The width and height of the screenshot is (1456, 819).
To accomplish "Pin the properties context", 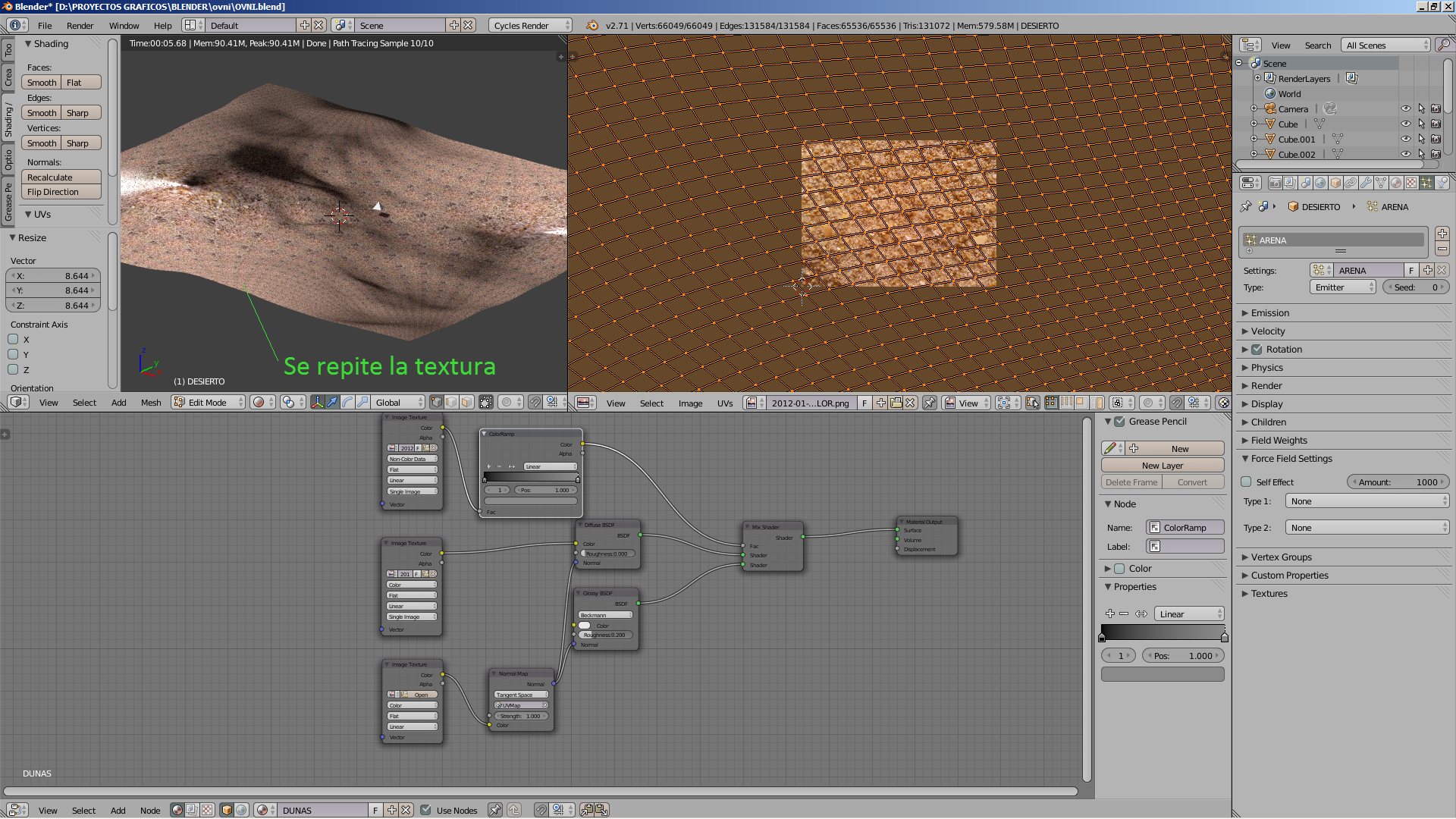I will [1246, 206].
